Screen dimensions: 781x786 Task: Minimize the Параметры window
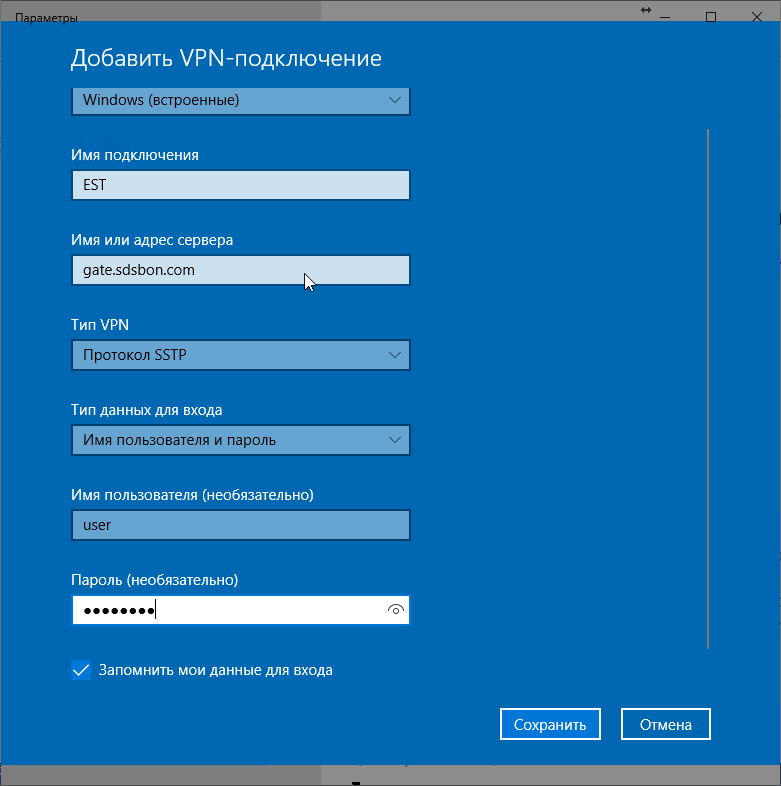coord(665,18)
